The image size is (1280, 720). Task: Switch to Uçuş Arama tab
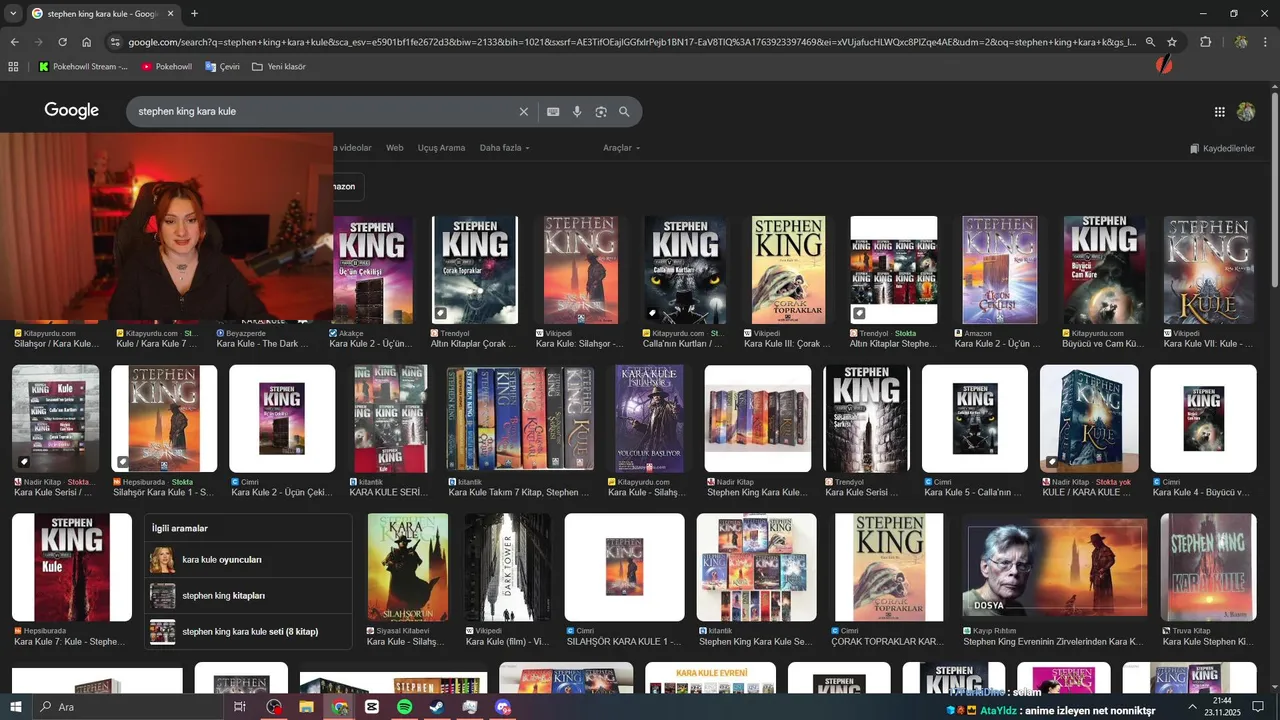pyautogui.click(x=441, y=148)
